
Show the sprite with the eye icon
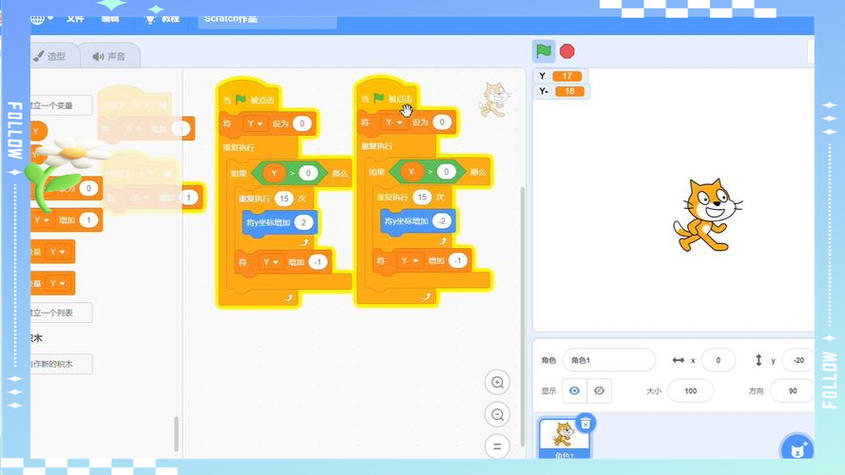coord(574,391)
